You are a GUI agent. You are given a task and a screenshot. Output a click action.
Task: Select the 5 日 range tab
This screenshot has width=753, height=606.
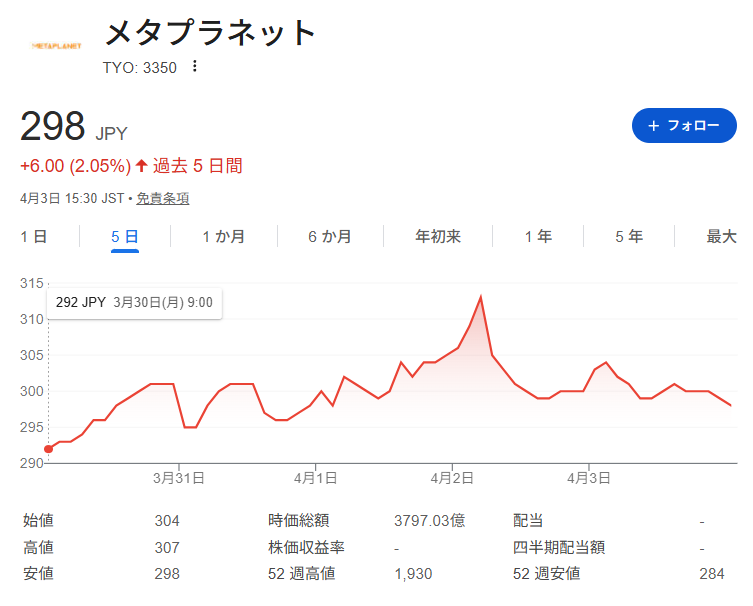tap(125, 236)
